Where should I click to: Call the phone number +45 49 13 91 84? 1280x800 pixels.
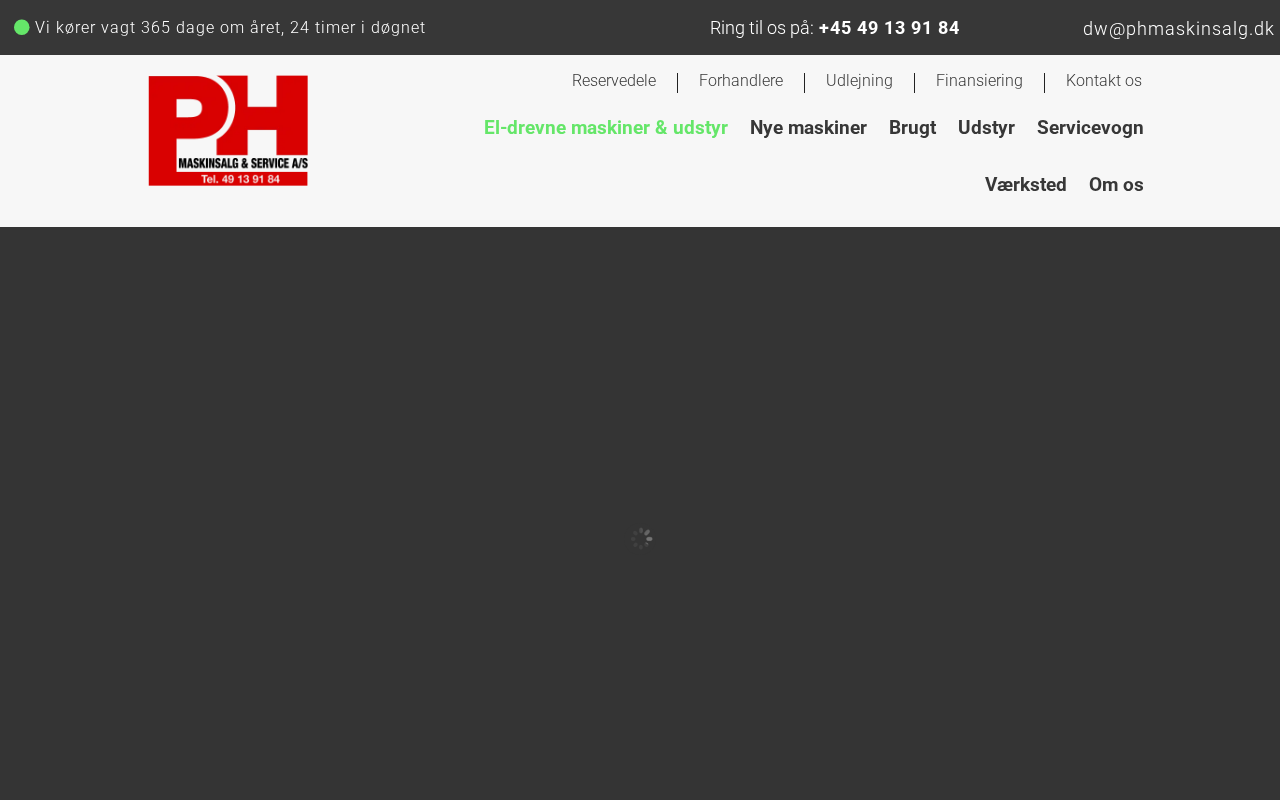point(889,28)
